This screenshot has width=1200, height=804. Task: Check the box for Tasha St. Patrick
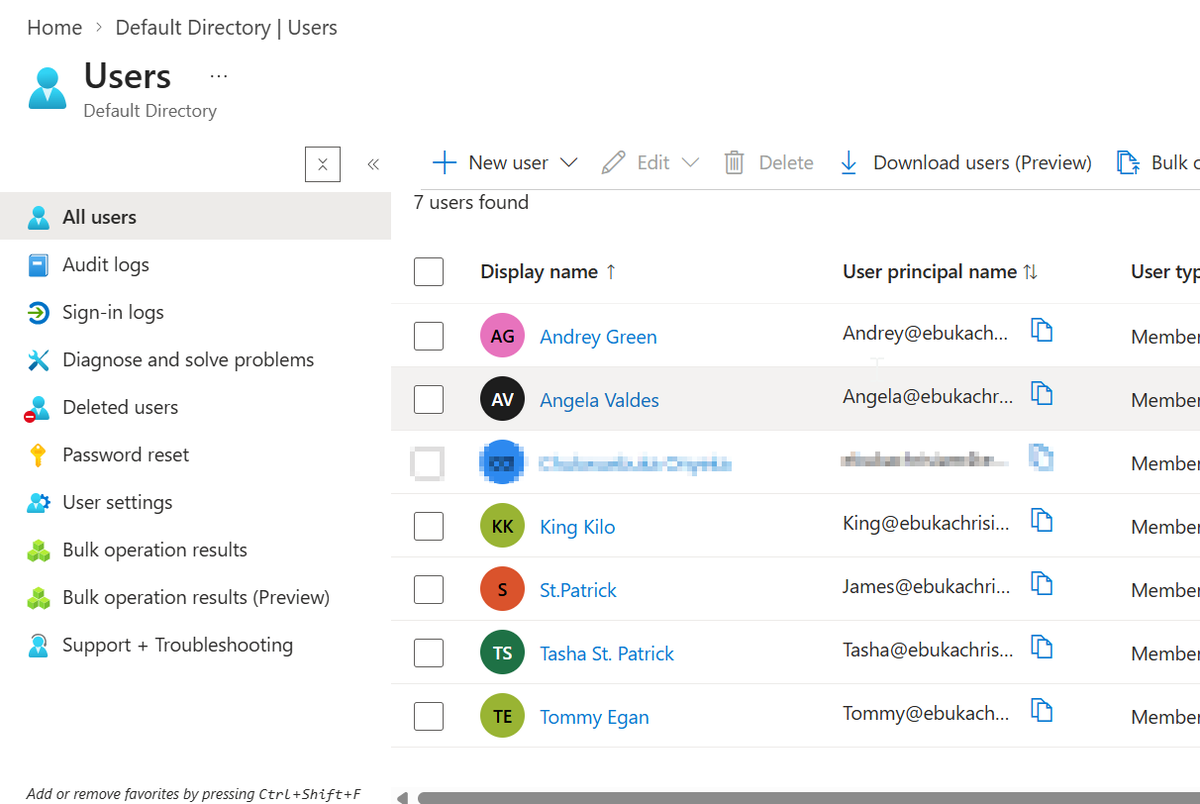click(x=428, y=653)
